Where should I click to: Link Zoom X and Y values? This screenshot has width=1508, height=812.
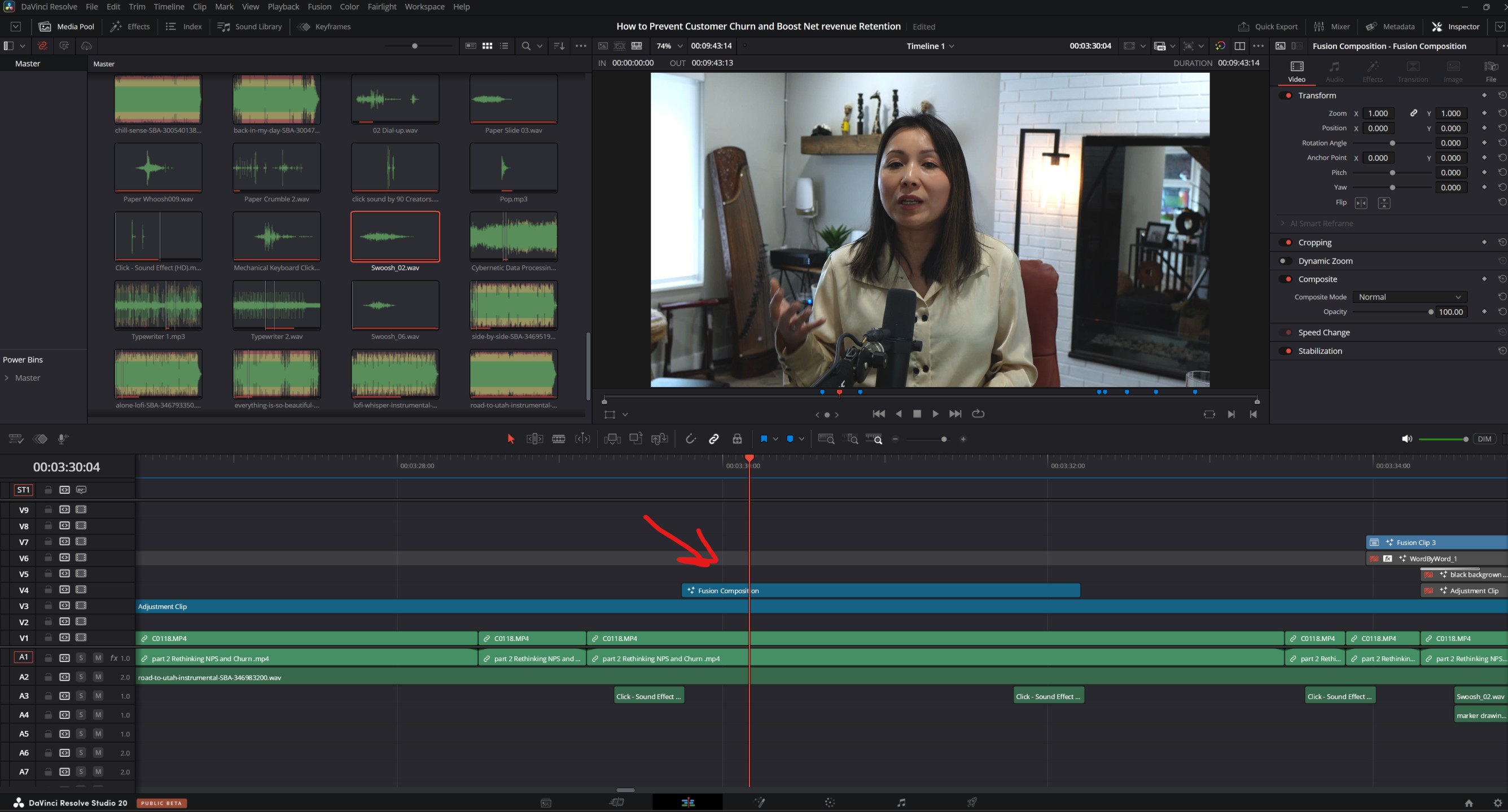click(x=1413, y=113)
